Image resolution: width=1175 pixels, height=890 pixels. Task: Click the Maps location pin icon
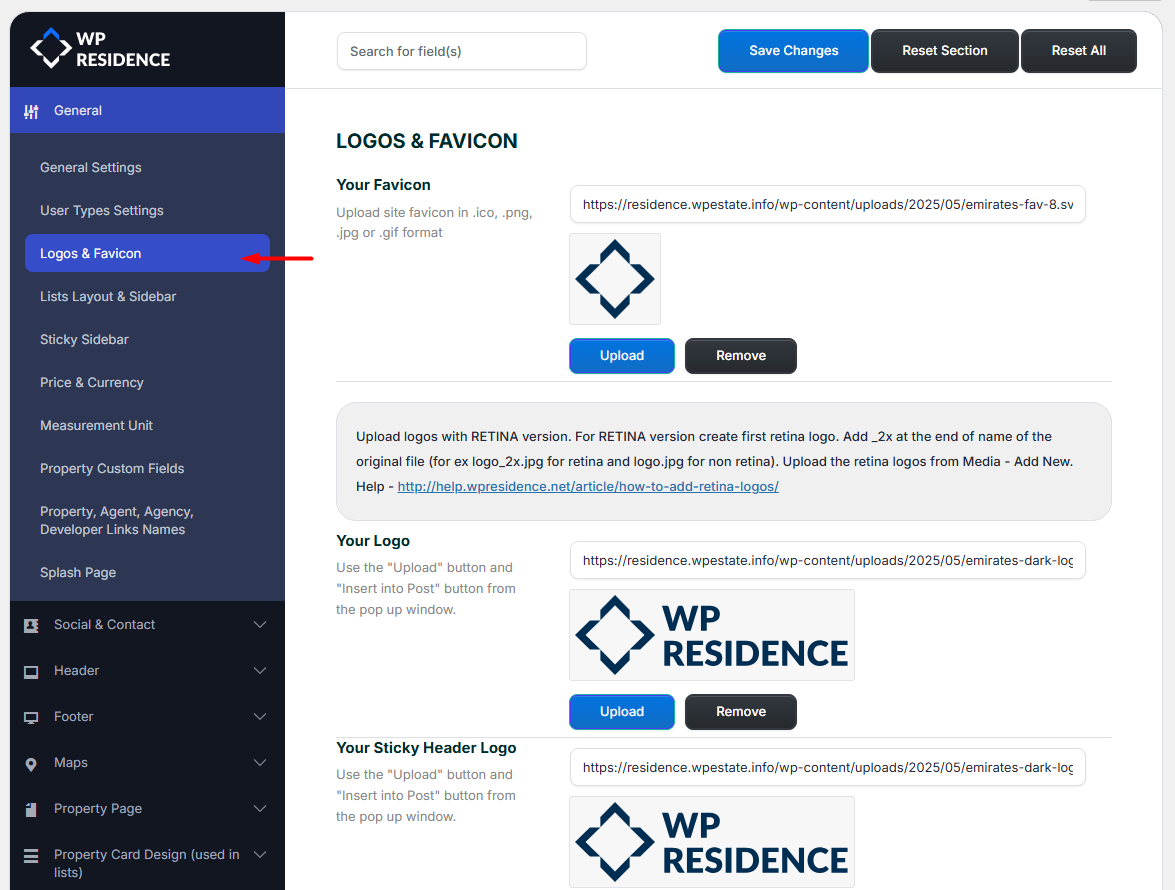click(31, 763)
